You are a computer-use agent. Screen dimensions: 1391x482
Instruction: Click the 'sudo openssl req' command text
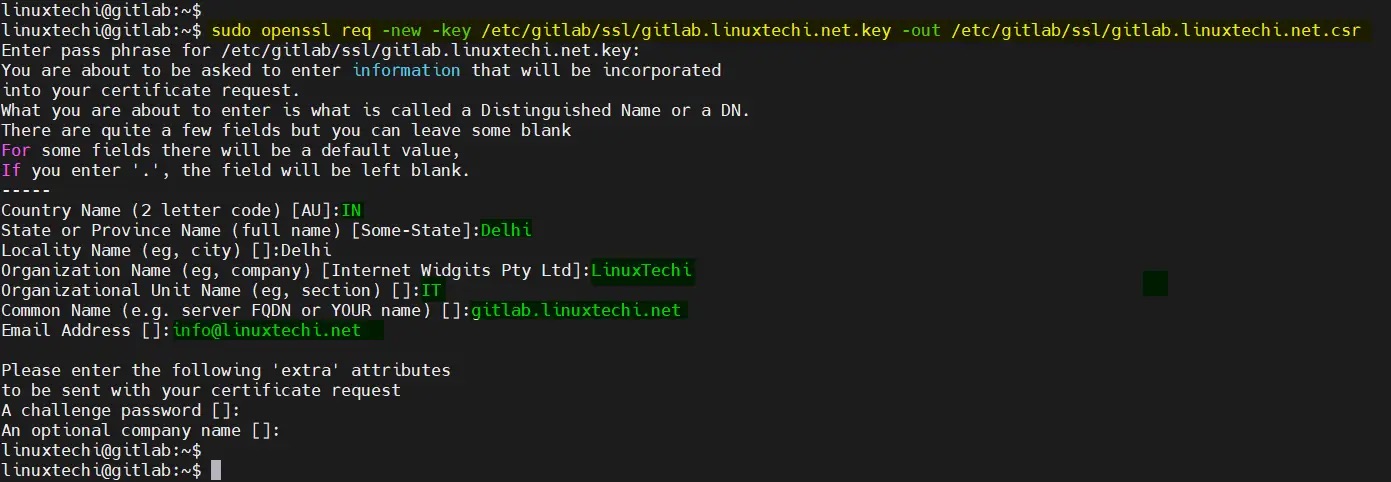pos(285,30)
